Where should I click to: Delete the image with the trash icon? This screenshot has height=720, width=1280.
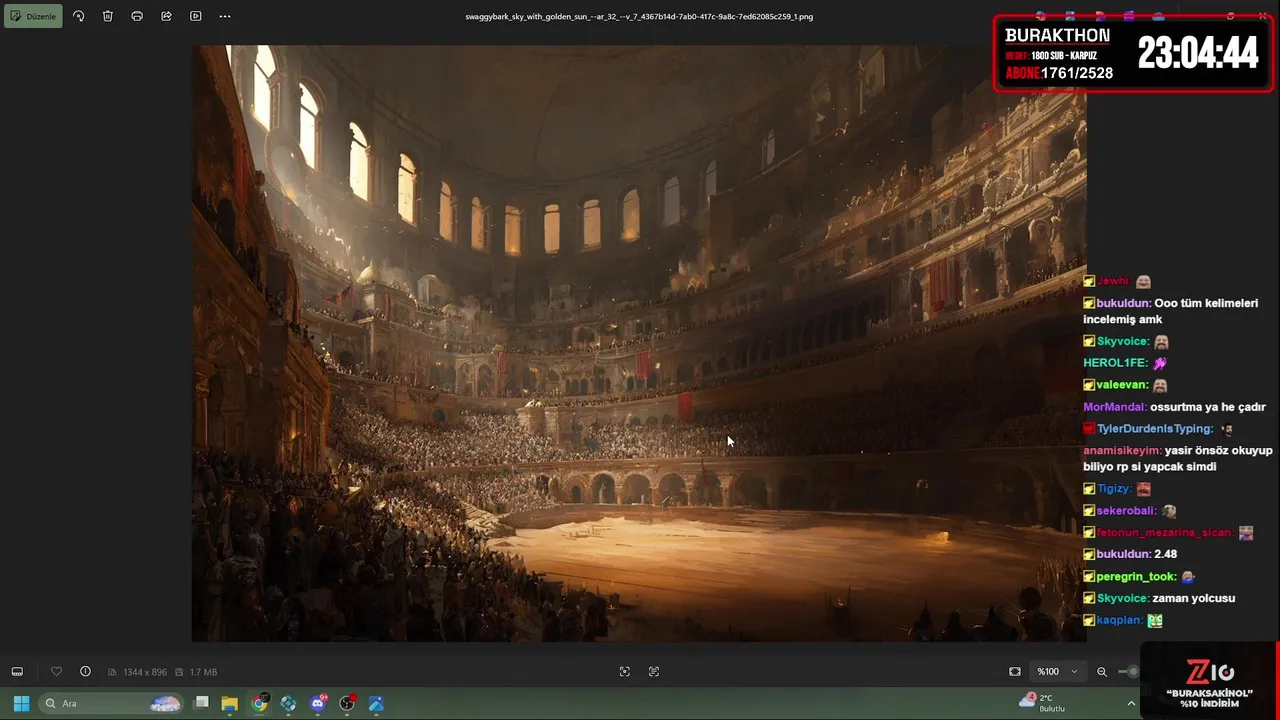[x=108, y=16]
